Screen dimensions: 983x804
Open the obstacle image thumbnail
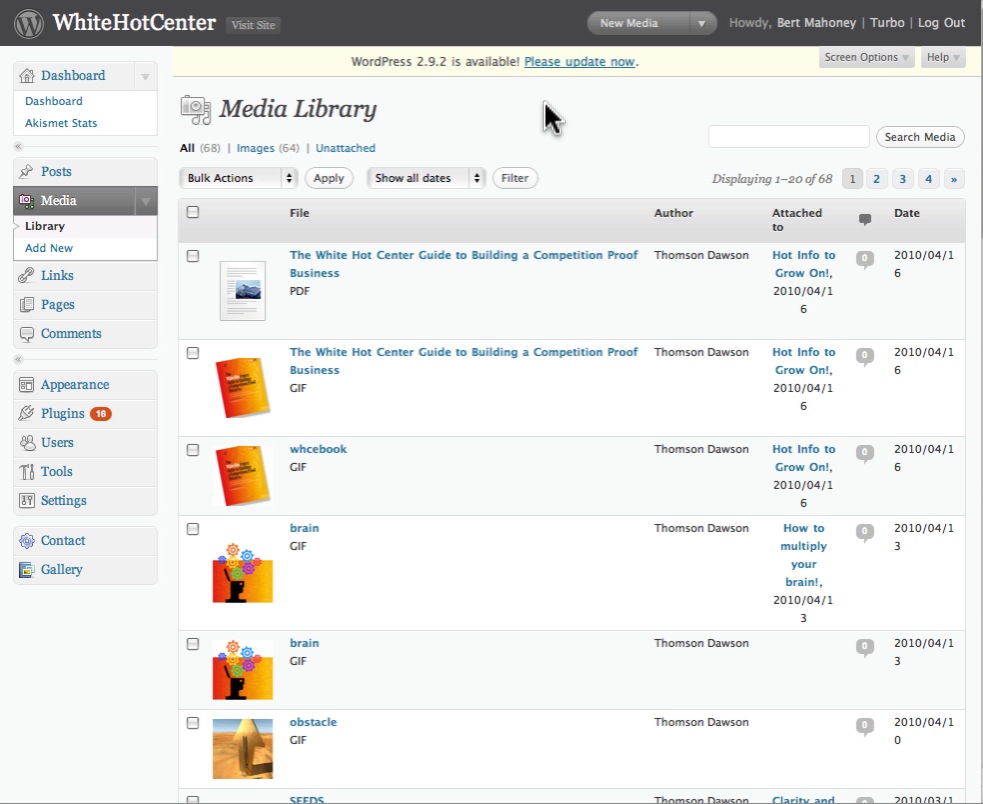(x=243, y=749)
